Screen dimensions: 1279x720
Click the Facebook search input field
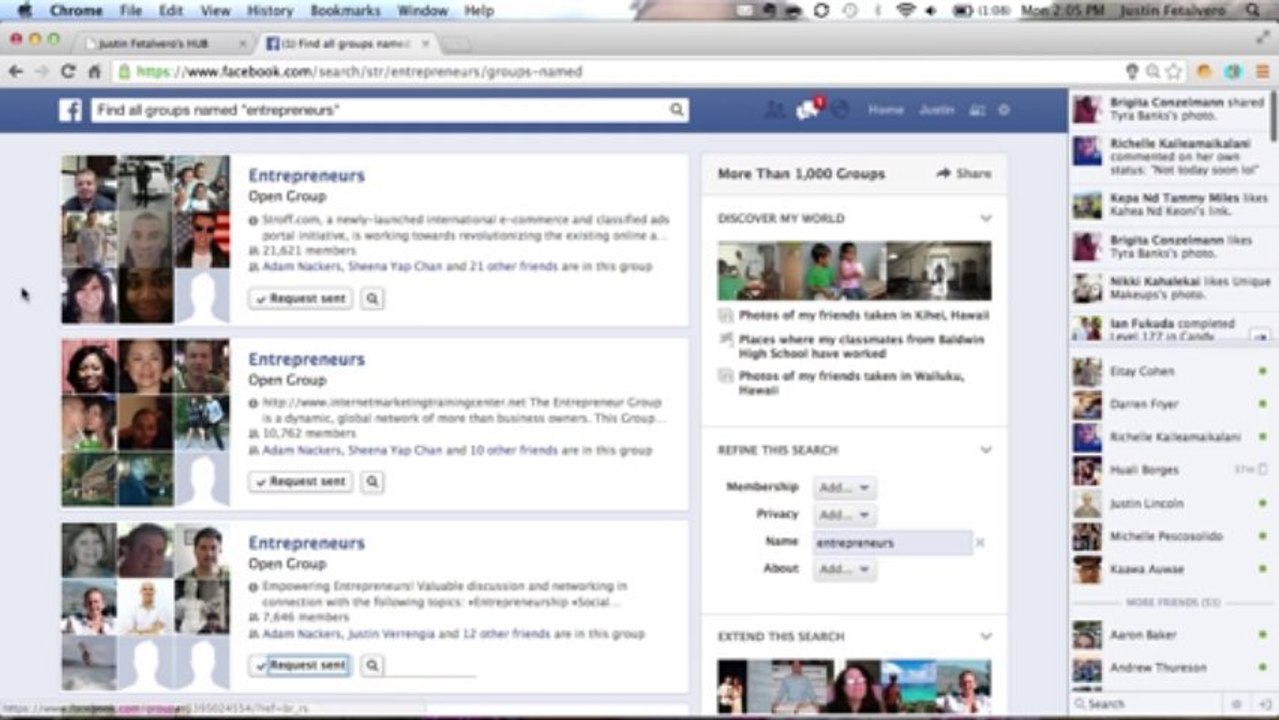380,110
